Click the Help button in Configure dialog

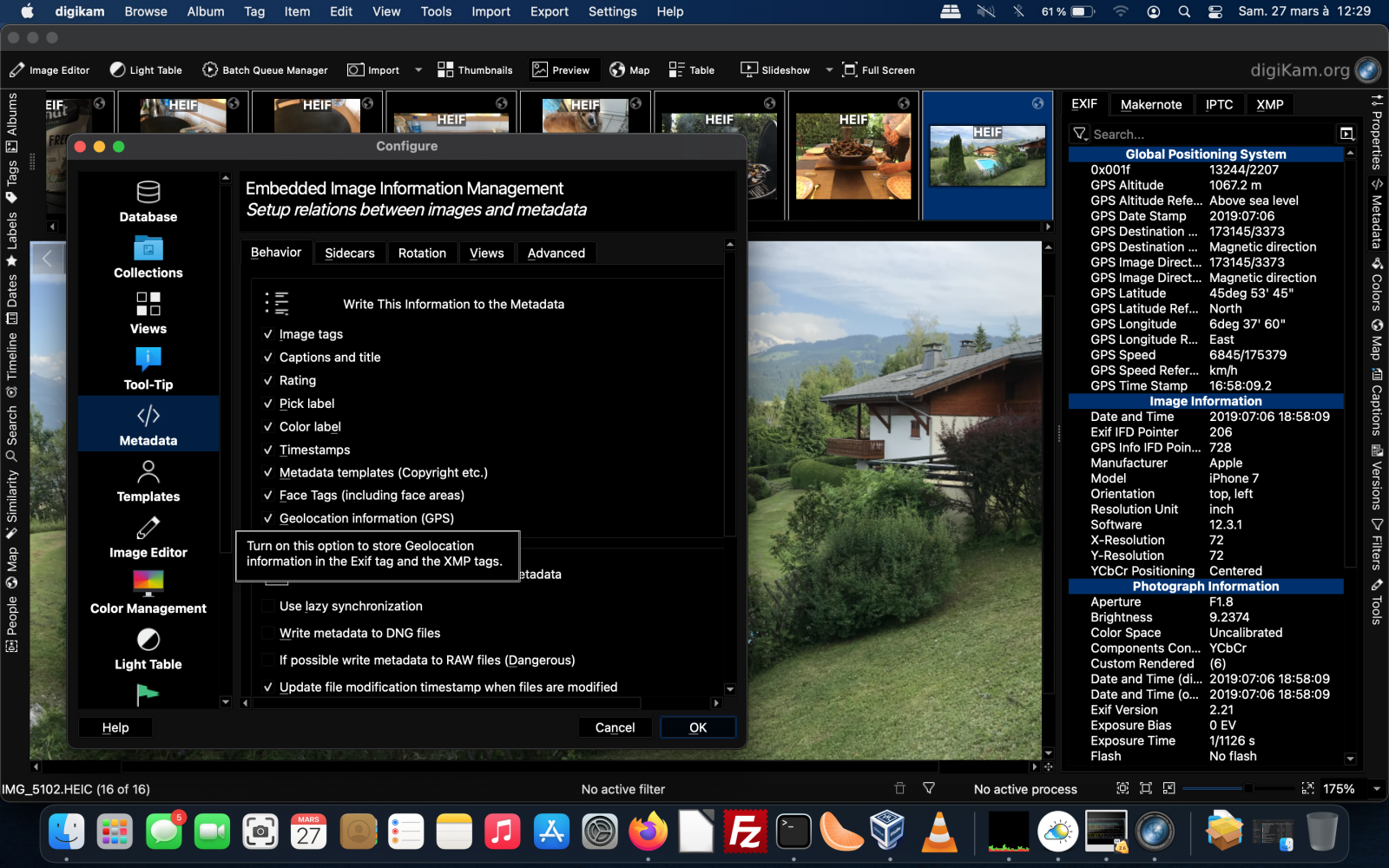pyautogui.click(x=115, y=727)
